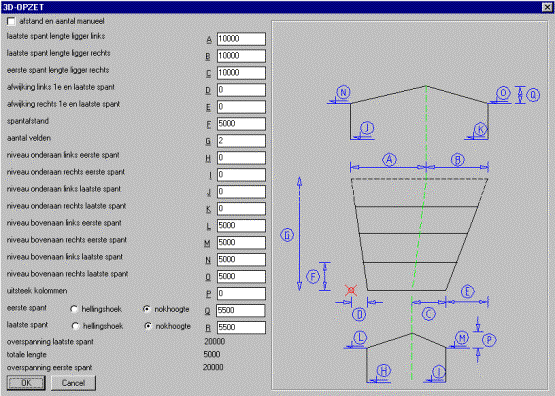Enable 'afstand en aantal manueel' checkbox

click(11, 22)
